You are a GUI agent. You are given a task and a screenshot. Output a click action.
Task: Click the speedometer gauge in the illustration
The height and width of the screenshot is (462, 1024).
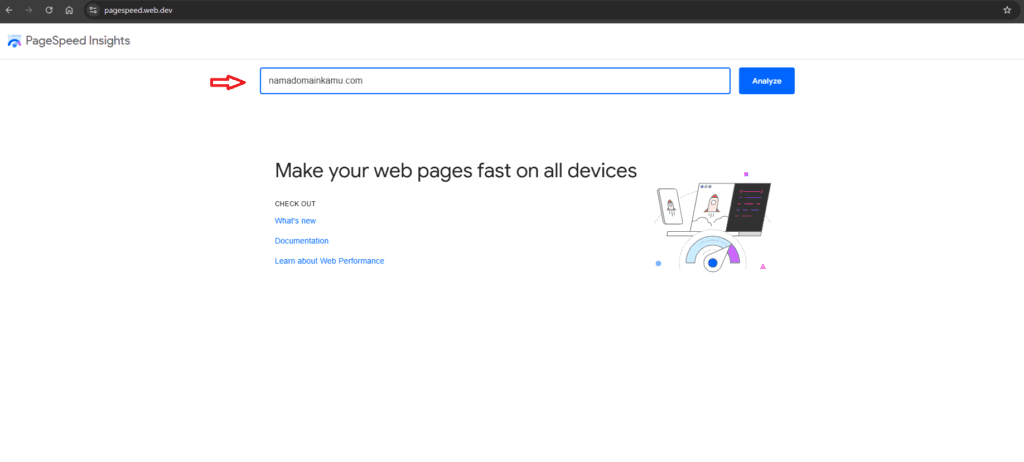pyautogui.click(x=711, y=255)
